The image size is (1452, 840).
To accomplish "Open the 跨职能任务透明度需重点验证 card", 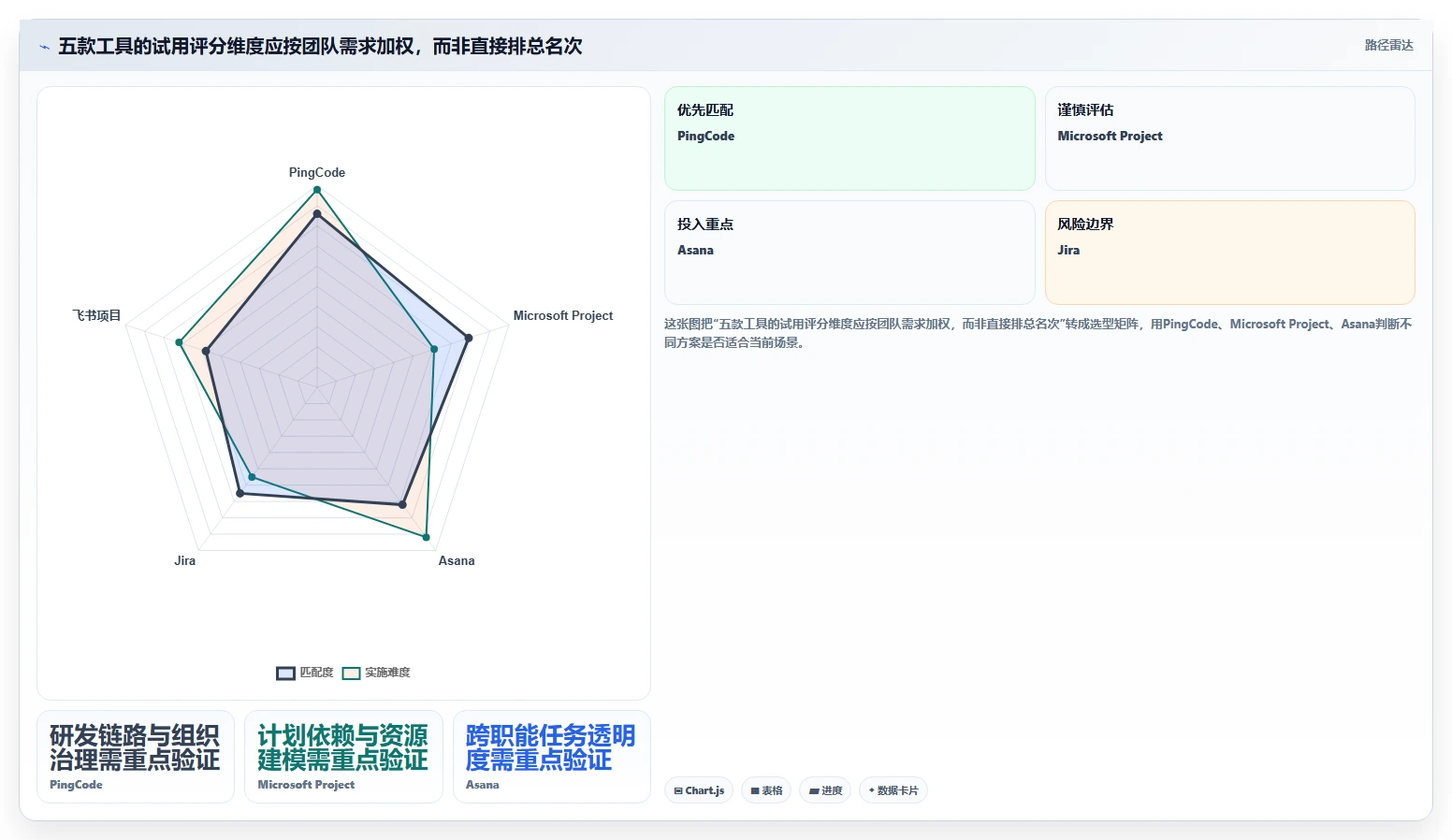I will click(x=552, y=757).
